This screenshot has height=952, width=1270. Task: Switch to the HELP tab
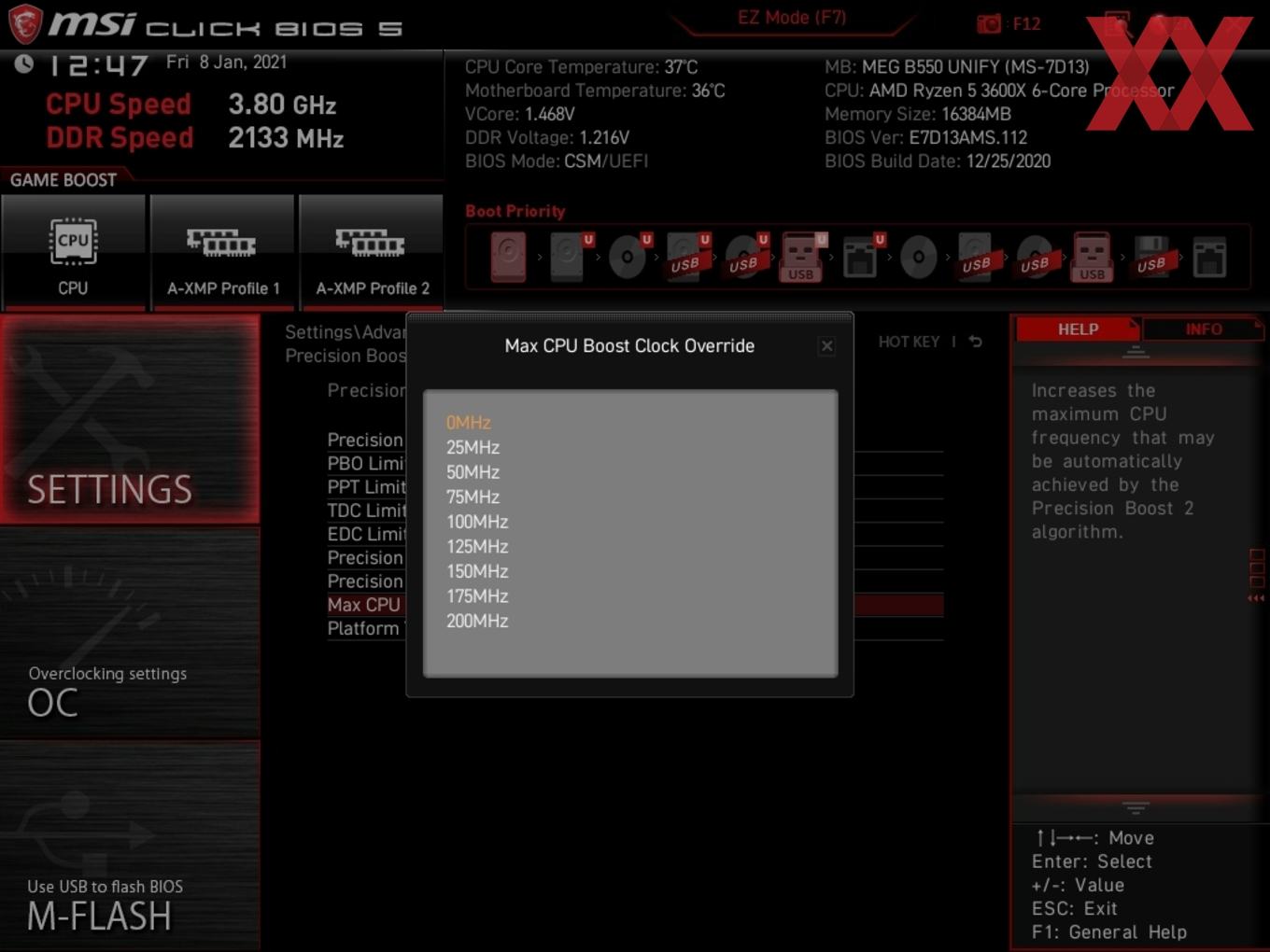pyautogui.click(x=1078, y=329)
